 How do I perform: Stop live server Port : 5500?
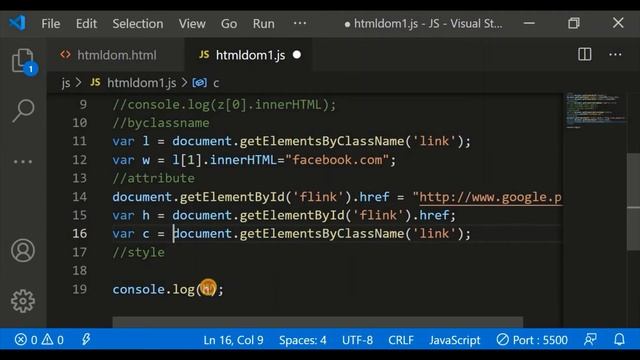[x=532, y=340]
